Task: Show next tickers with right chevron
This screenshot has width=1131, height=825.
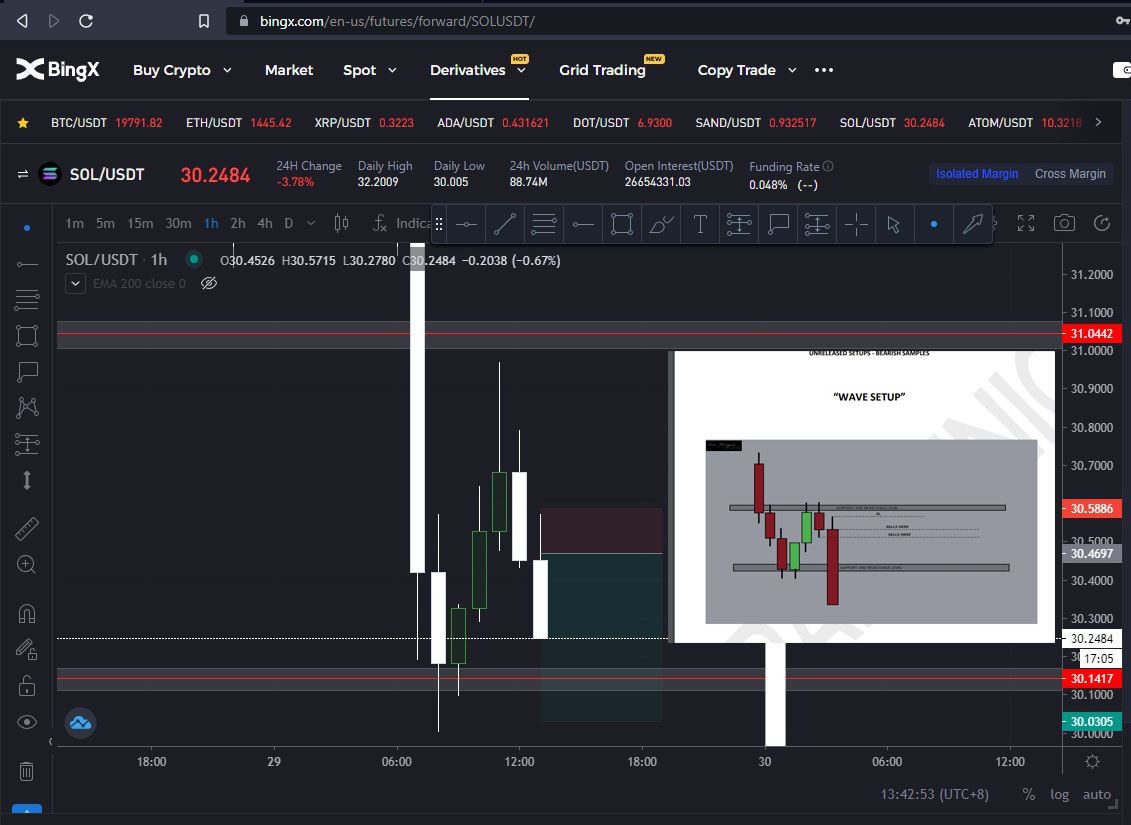Action: point(1098,122)
